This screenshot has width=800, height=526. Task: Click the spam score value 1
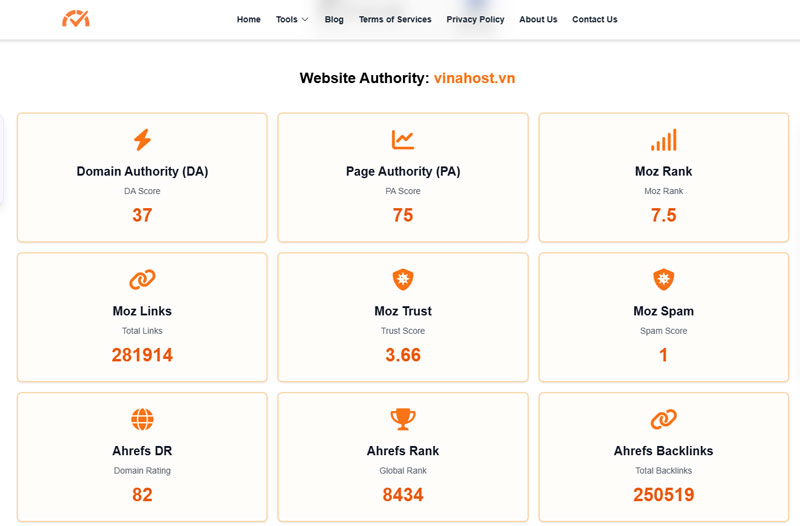664,355
